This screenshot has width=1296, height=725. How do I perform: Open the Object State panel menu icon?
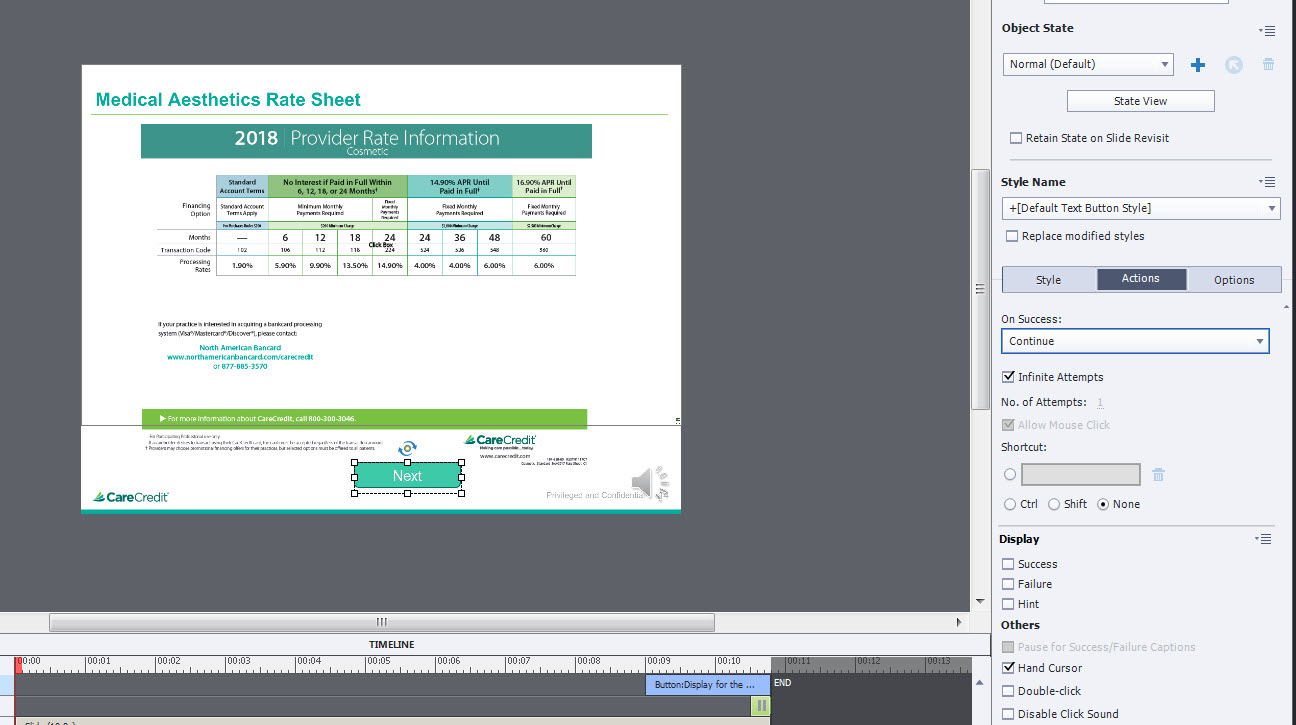pyautogui.click(x=1267, y=31)
